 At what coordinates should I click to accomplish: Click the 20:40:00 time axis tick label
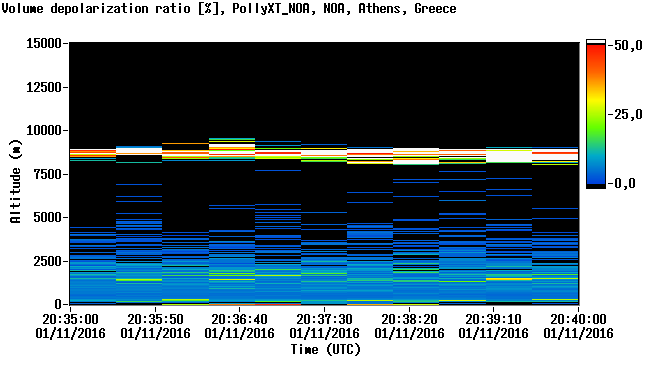click(578, 319)
